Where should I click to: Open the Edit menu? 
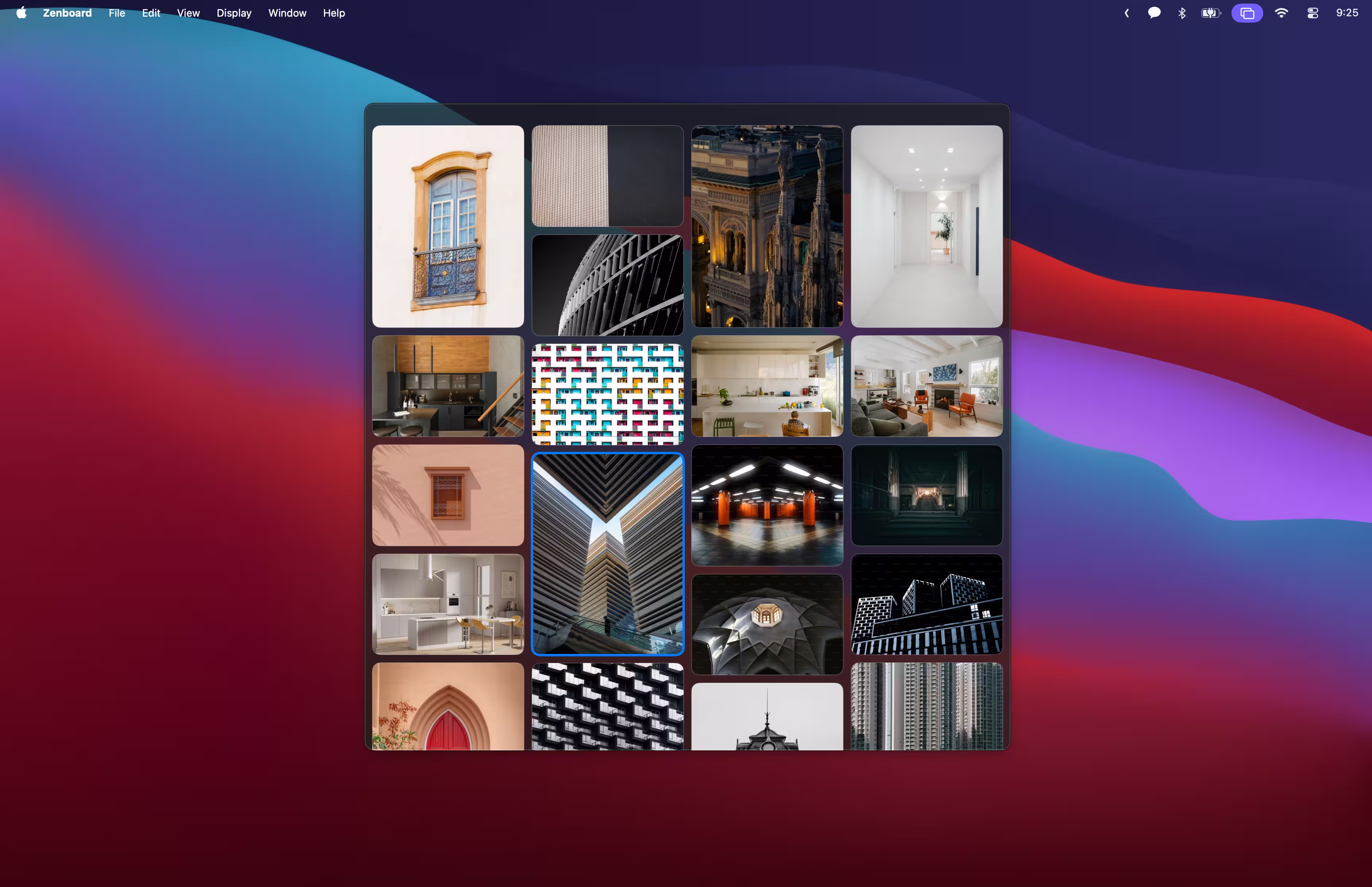point(150,13)
